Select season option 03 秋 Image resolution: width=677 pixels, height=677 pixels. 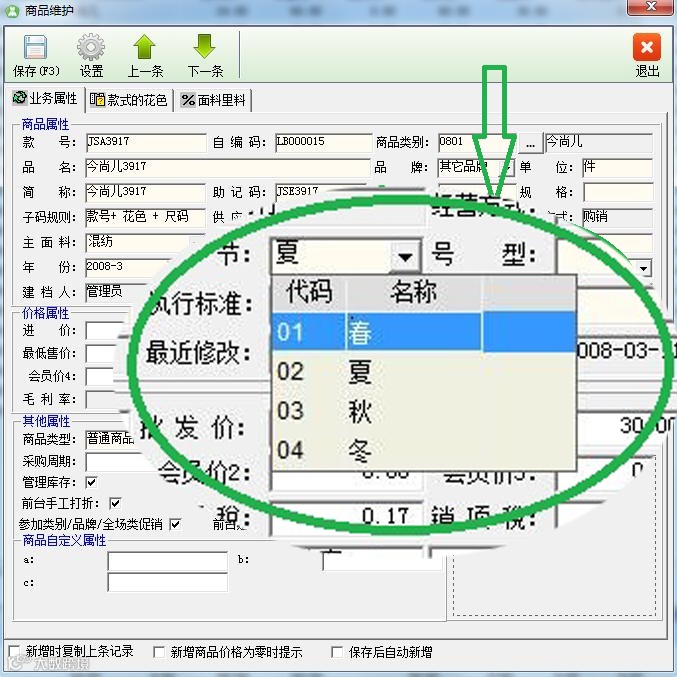click(424, 411)
